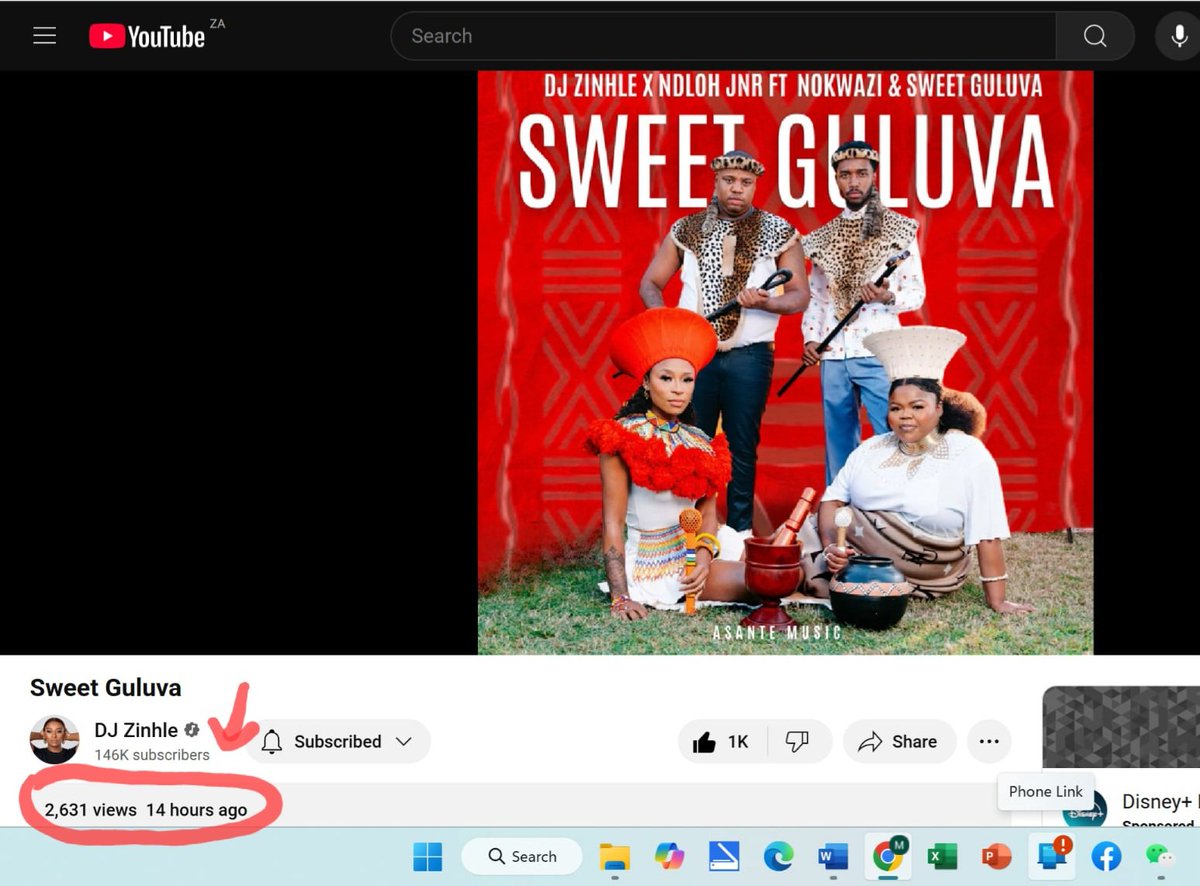The width and height of the screenshot is (1200, 886).
Task: Open Phone Link from the taskbar
Action: [x=1053, y=857]
